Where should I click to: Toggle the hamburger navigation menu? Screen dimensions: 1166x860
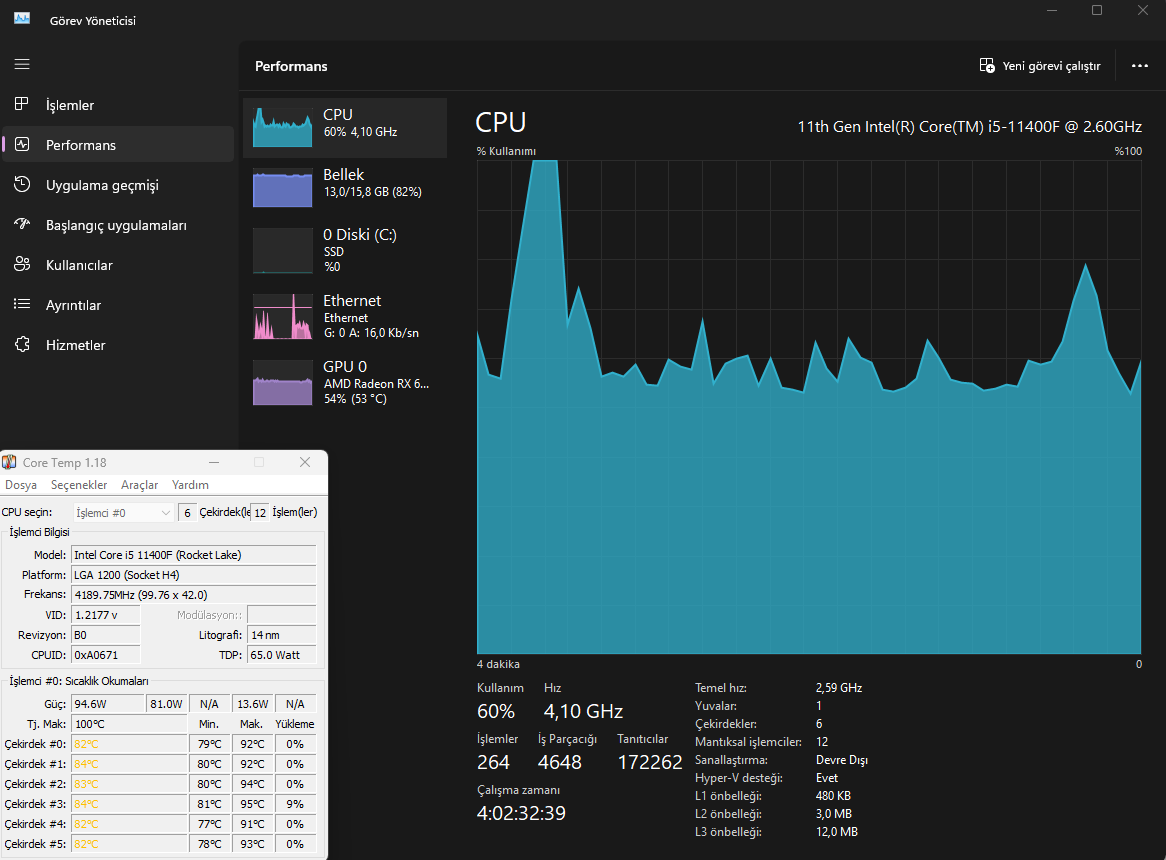coord(22,65)
